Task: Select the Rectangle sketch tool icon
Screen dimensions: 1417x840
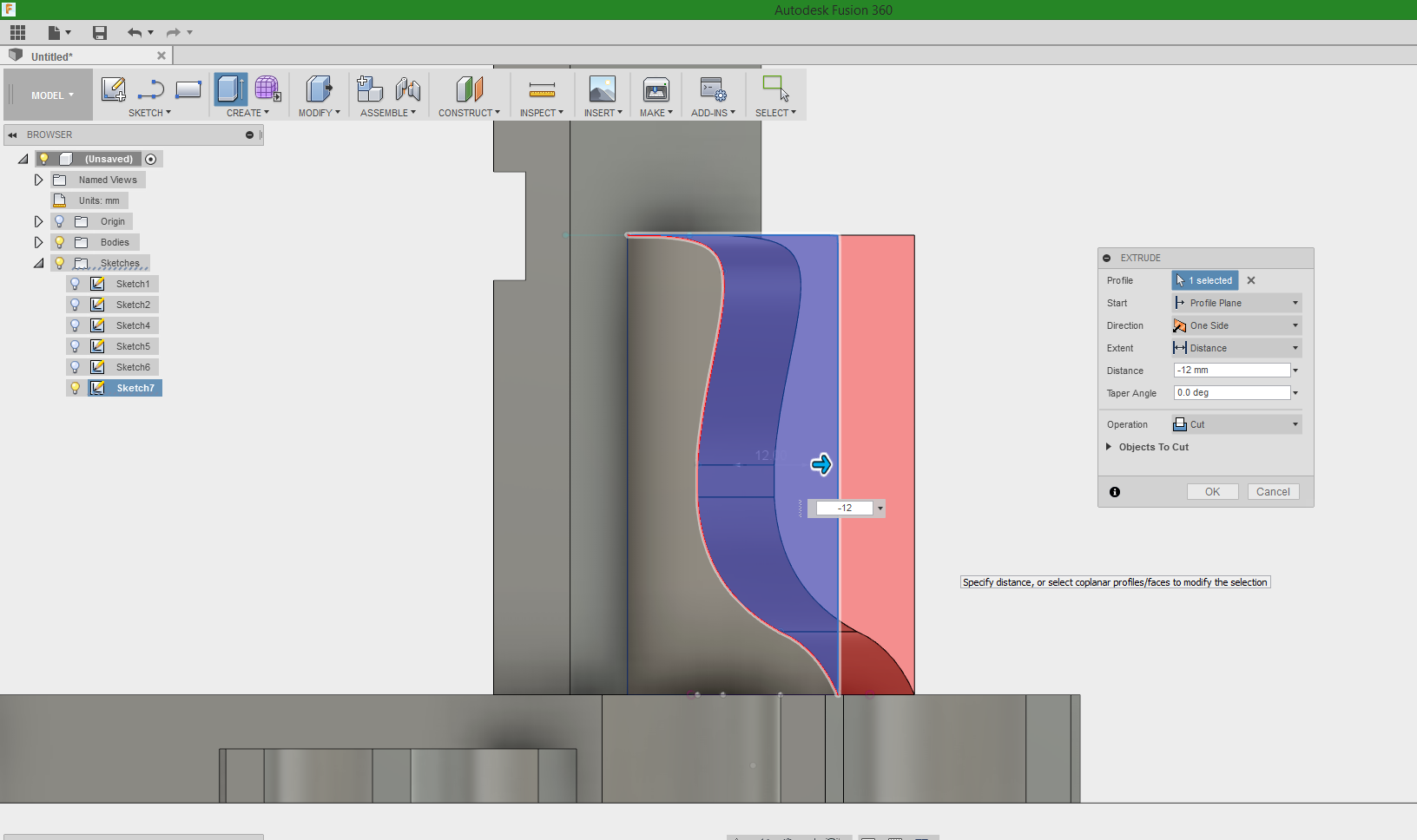Action: (x=188, y=89)
